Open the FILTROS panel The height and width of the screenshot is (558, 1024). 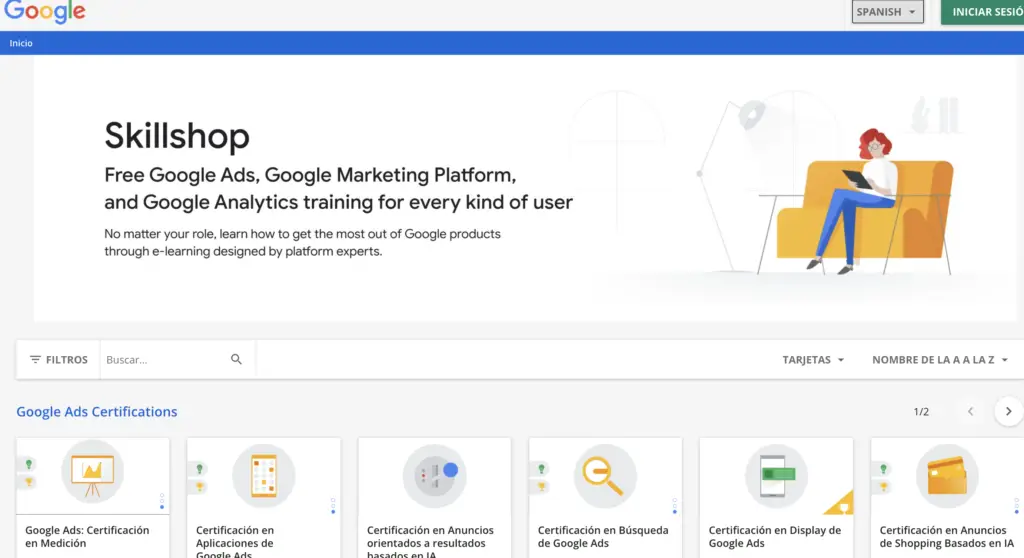coord(58,359)
